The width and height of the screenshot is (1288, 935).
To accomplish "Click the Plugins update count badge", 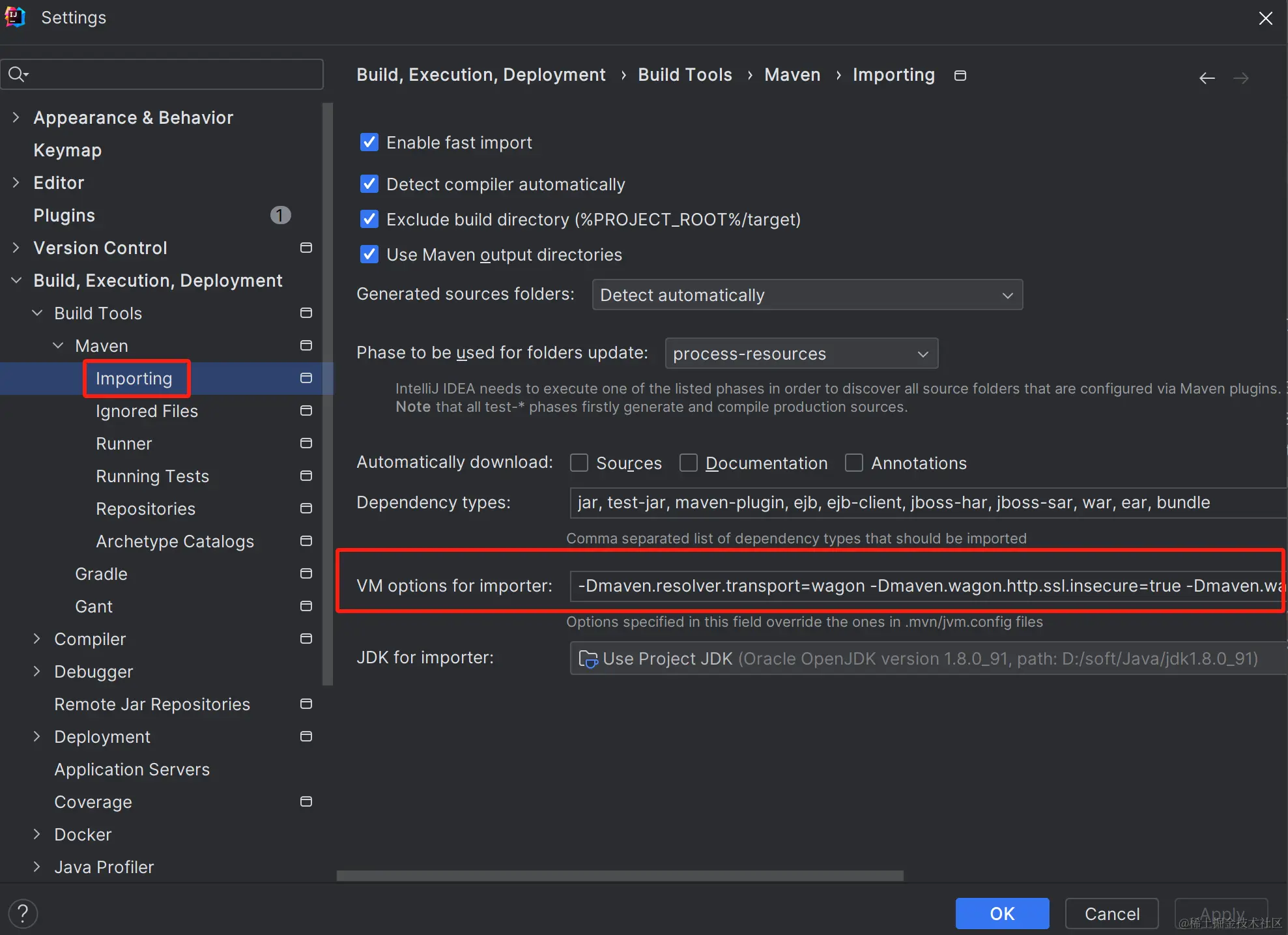I will 280,215.
